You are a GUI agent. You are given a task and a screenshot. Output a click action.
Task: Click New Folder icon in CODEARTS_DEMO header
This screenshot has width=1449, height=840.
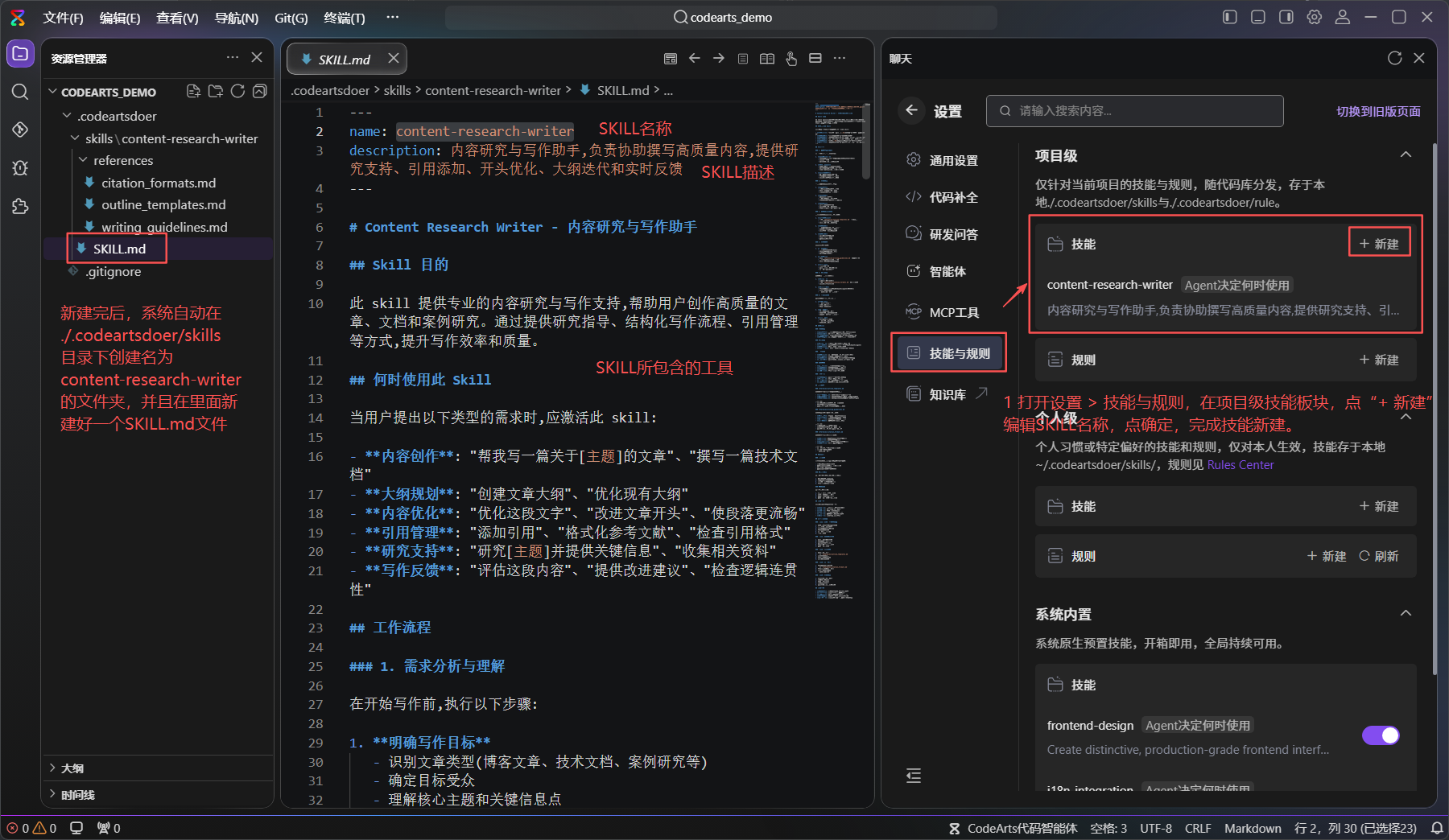215,92
